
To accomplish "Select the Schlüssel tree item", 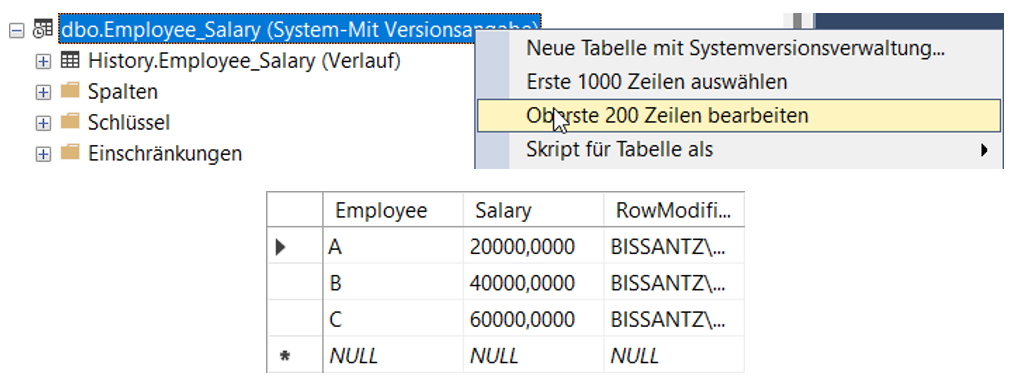I will click(x=129, y=123).
